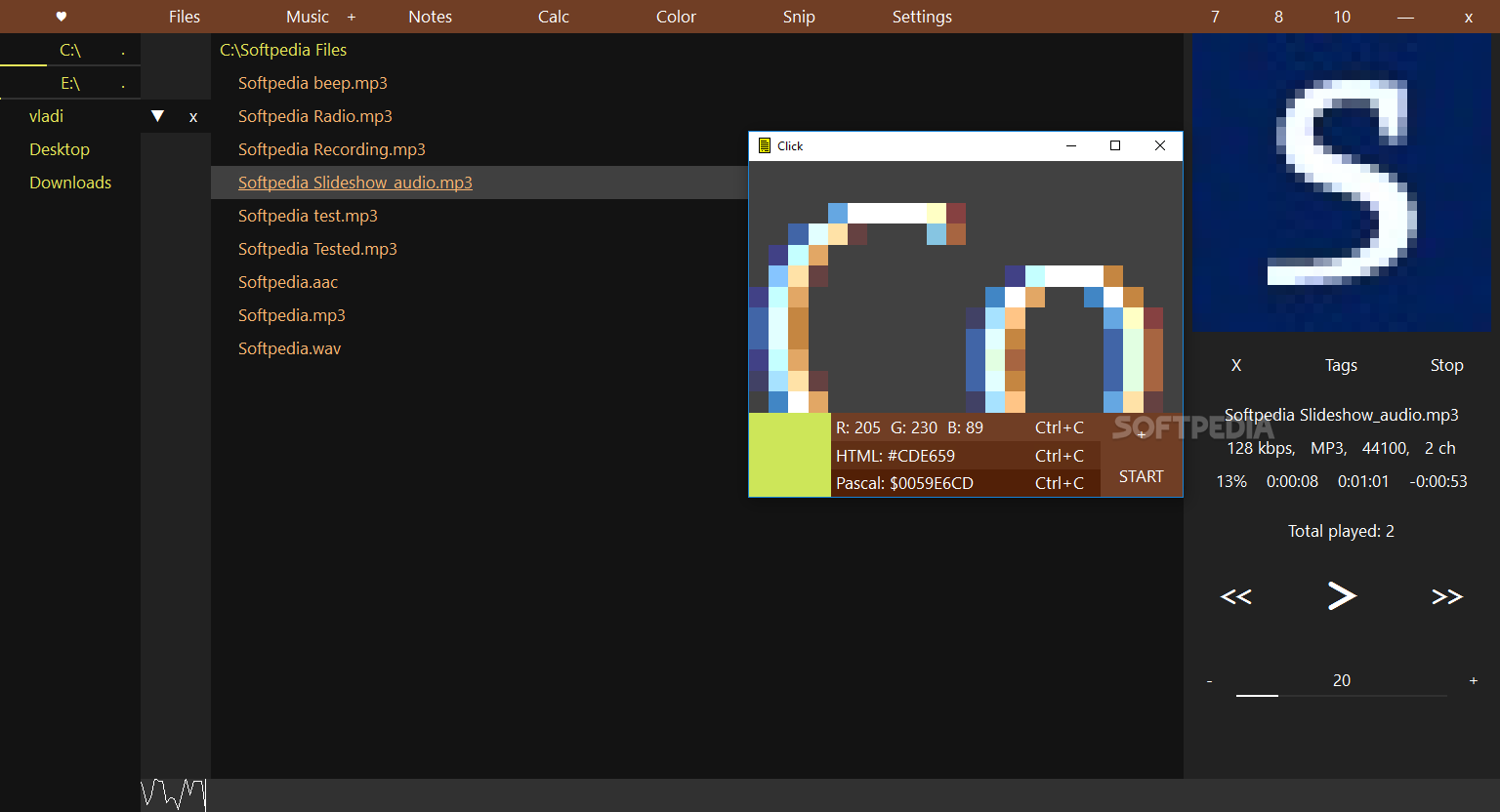The width and height of the screenshot is (1500, 812).
Task: Select Softpedia Tested.mp3
Action: (x=317, y=249)
